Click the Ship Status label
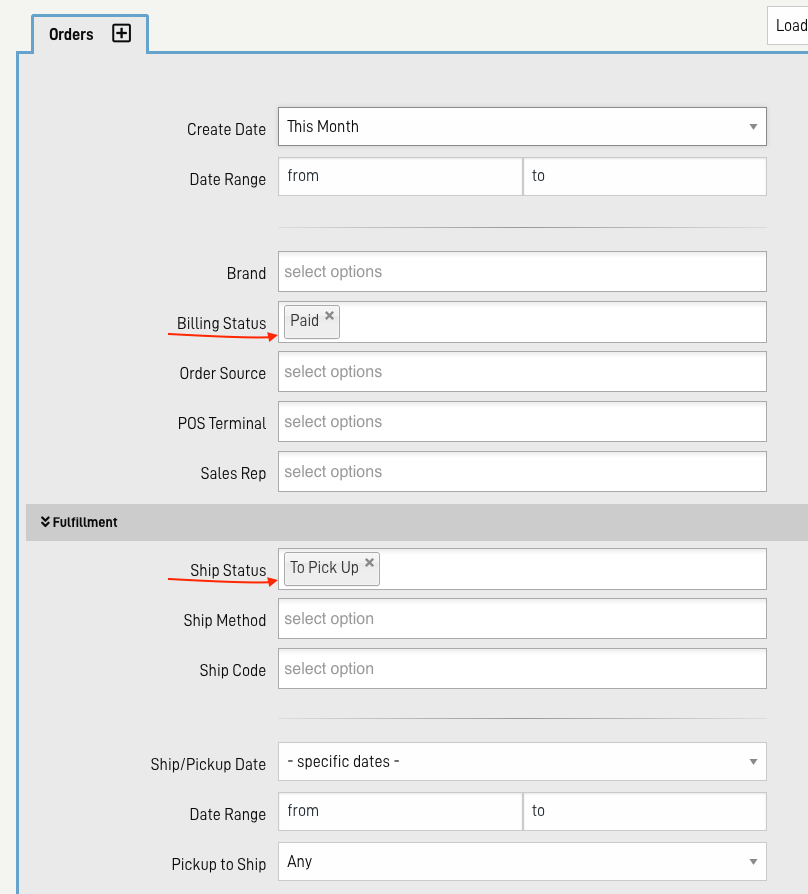The image size is (808, 894). [228, 570]
